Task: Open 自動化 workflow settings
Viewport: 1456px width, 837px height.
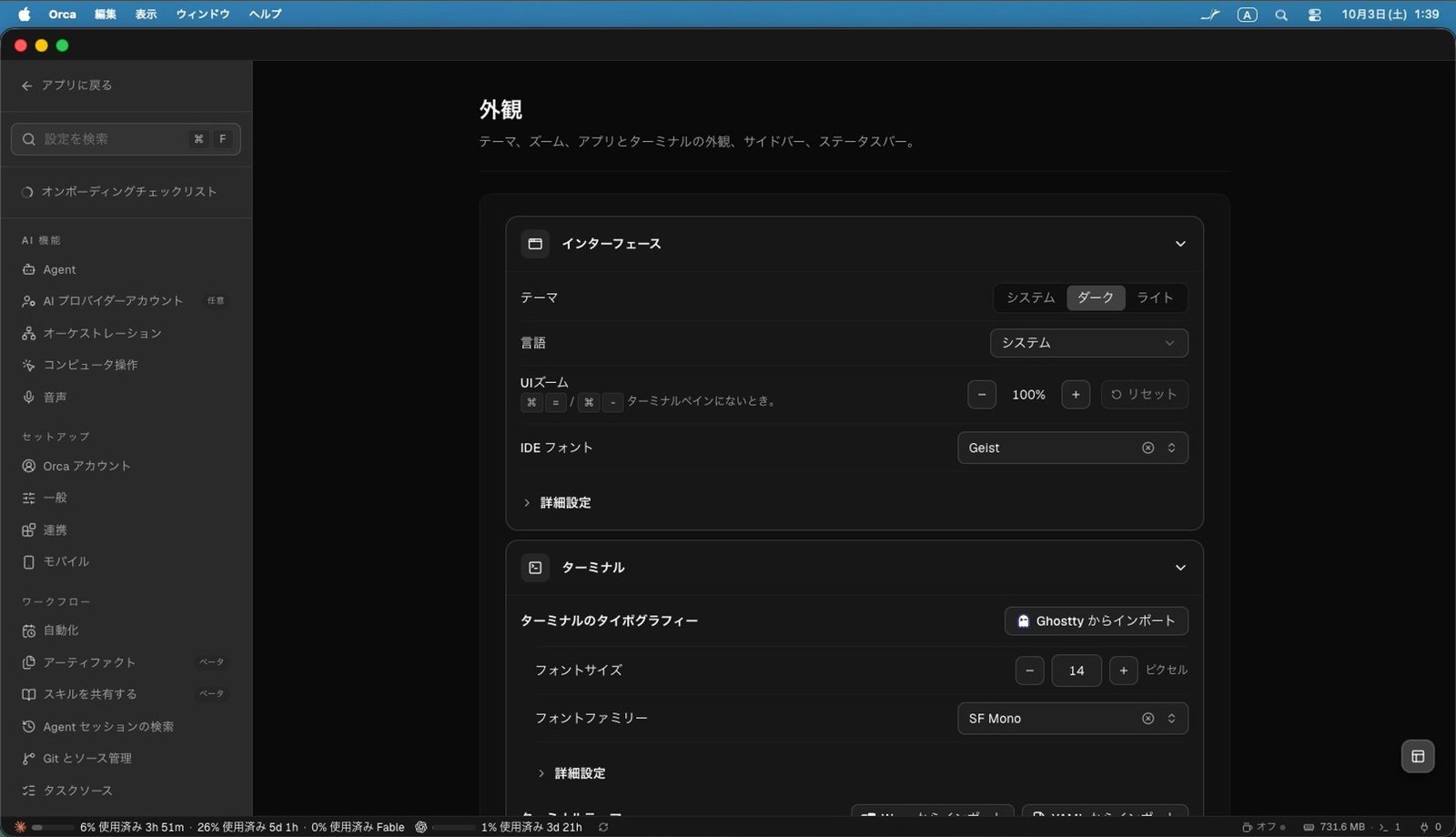Action: pos(124,630)
